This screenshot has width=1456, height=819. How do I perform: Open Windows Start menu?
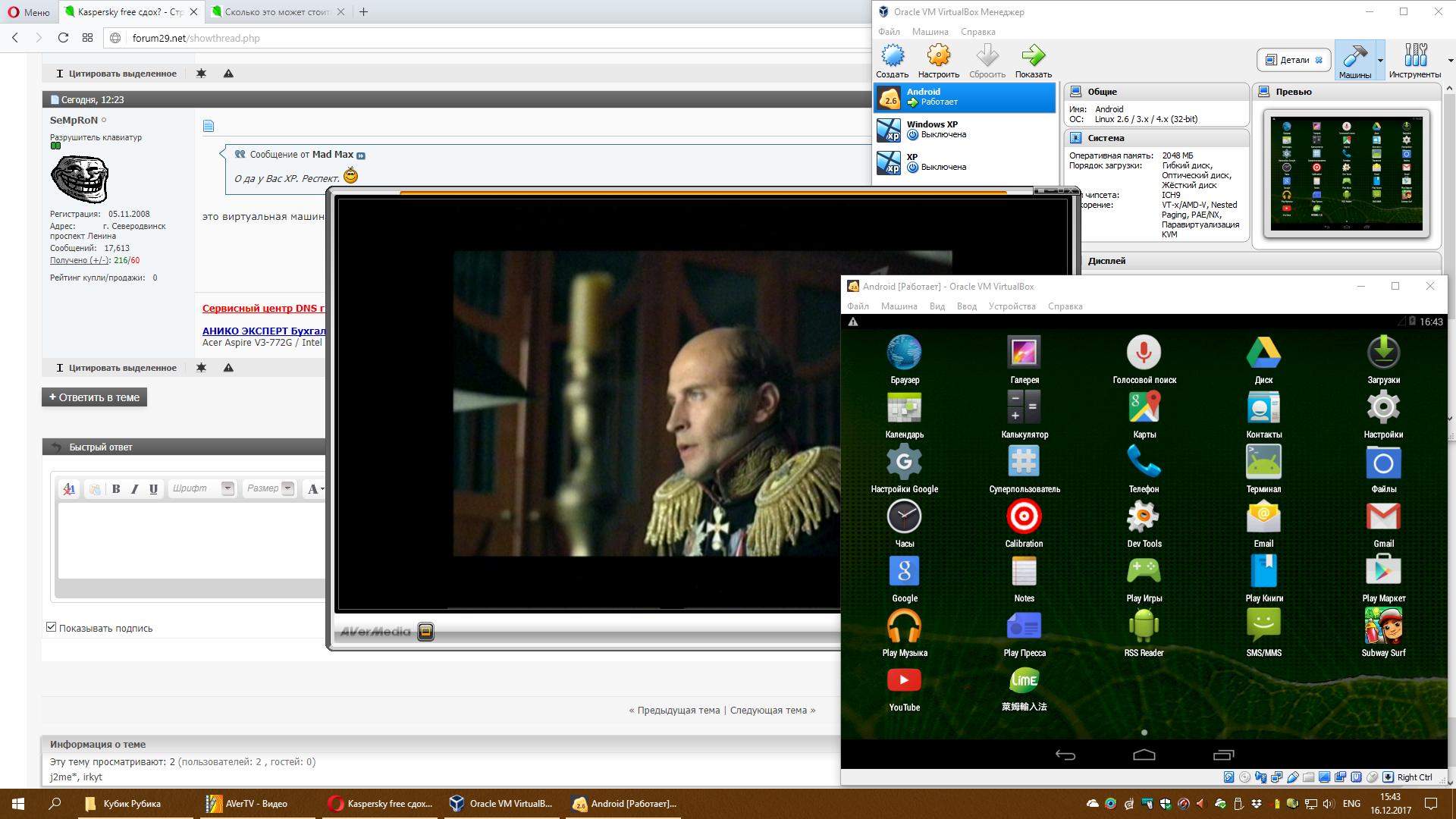(18, 804)
